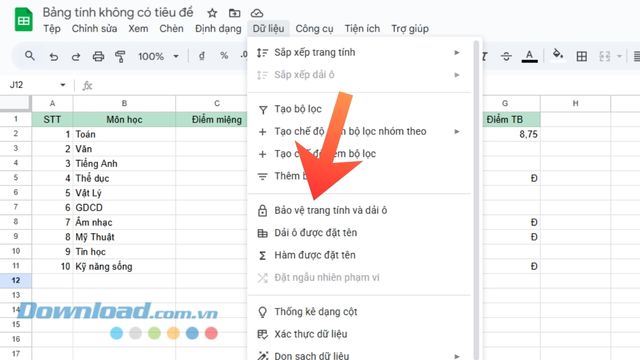Click the 'GDCD' cell

coord(124,208)
